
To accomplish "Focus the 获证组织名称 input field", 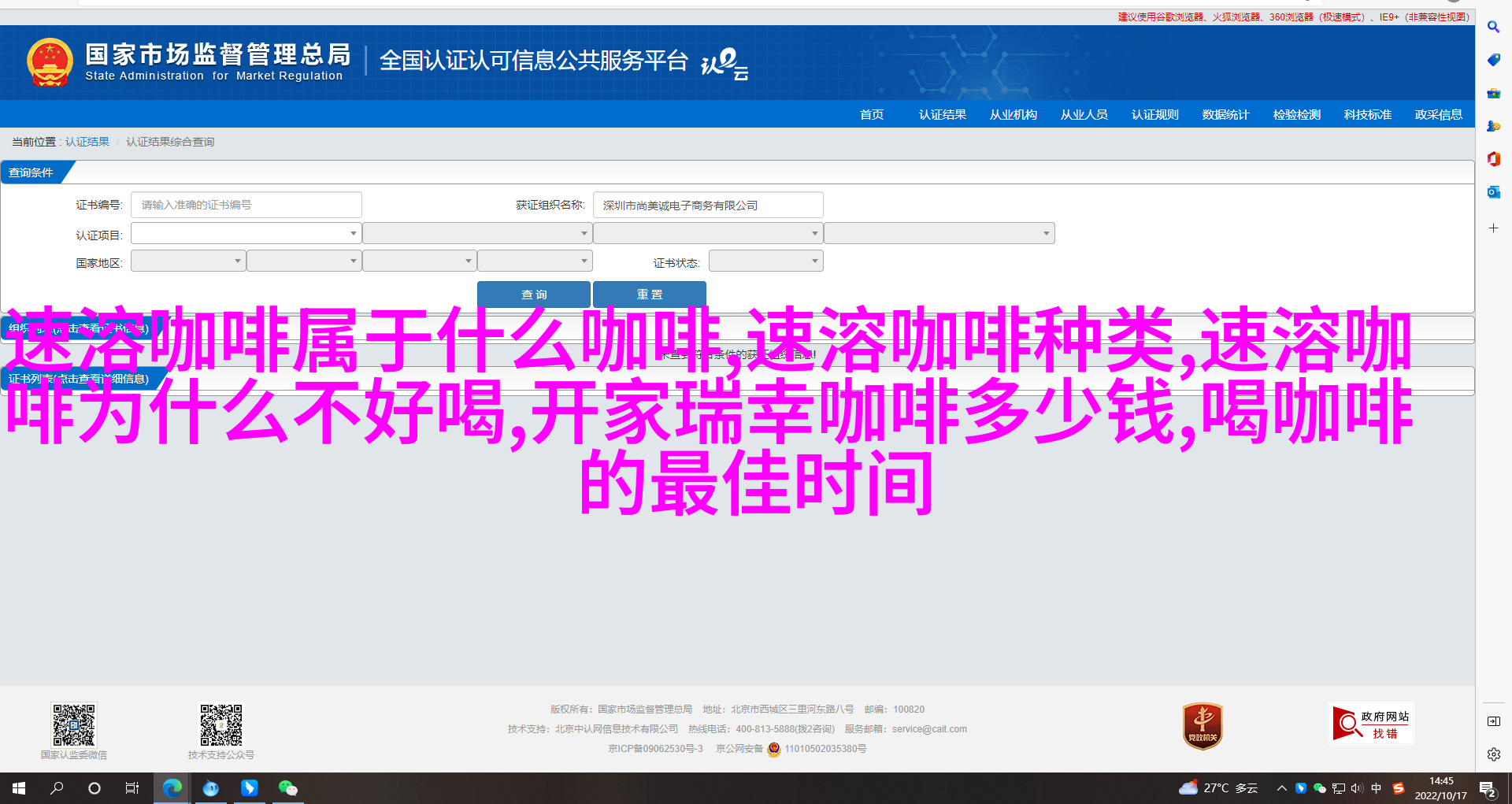I will pos(708,205).
